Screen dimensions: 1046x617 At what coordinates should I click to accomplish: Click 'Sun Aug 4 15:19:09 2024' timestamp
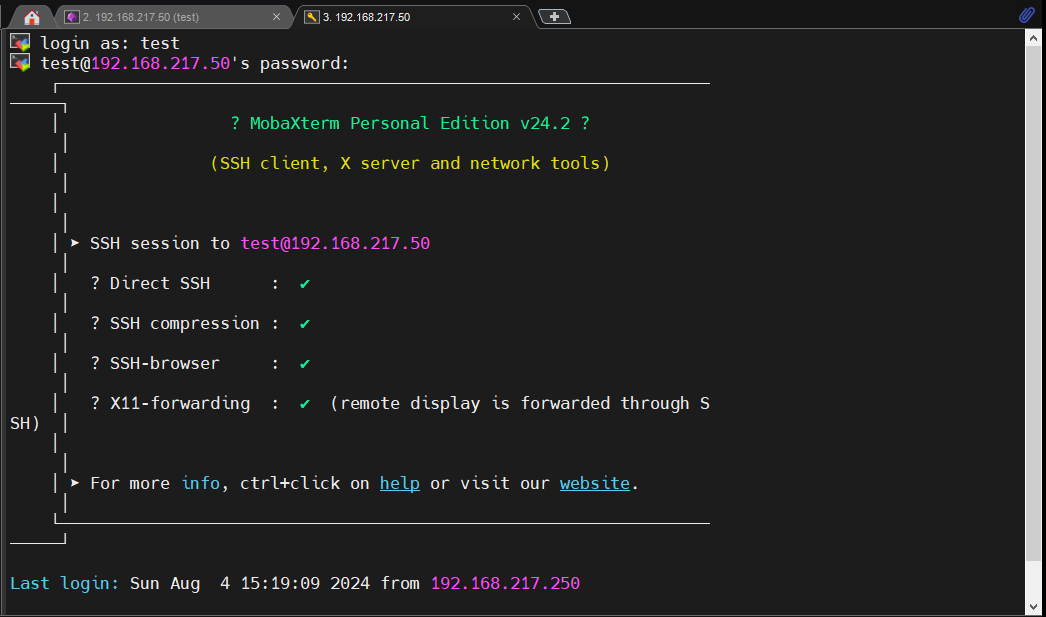coord(249,584)
